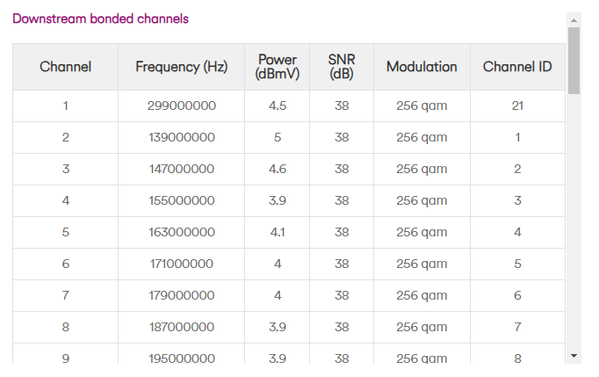Screen dimensions: 599x377
Task: Click the 256 qam cell in channel 7 row
Action: 422,296
